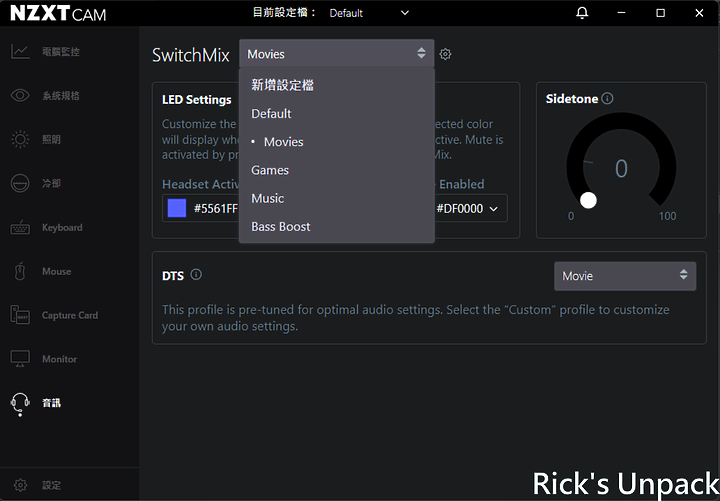Select the Keyboard sidebar icon
720x501 pixels.
pos(20,227)
